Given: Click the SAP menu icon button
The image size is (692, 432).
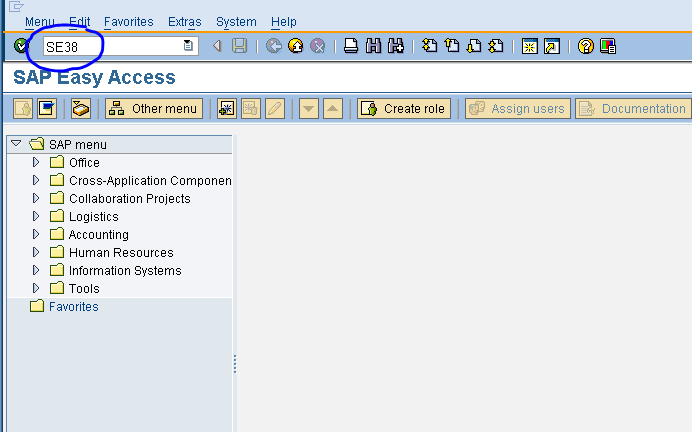Looking at the screenshot, I should [47, 109].
